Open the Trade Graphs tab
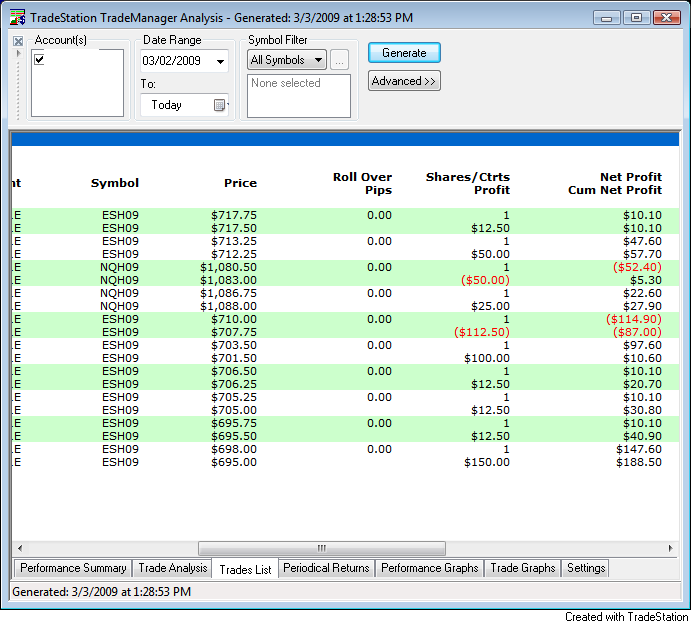This screenshot has height=623, width=691. [523, 568]
